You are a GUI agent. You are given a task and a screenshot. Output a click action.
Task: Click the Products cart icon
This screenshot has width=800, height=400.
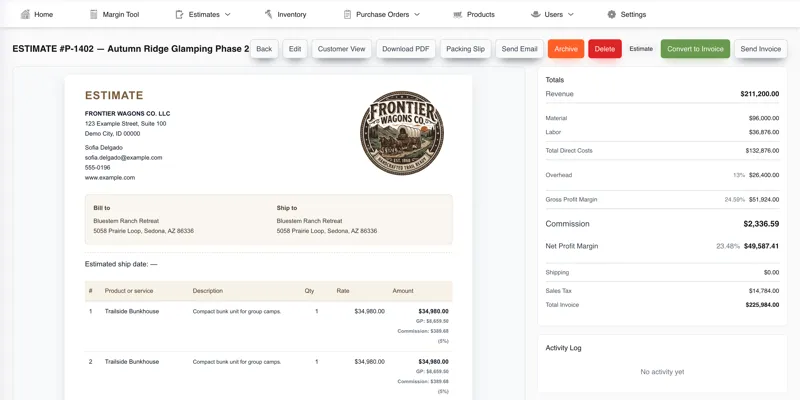point(458,14)
